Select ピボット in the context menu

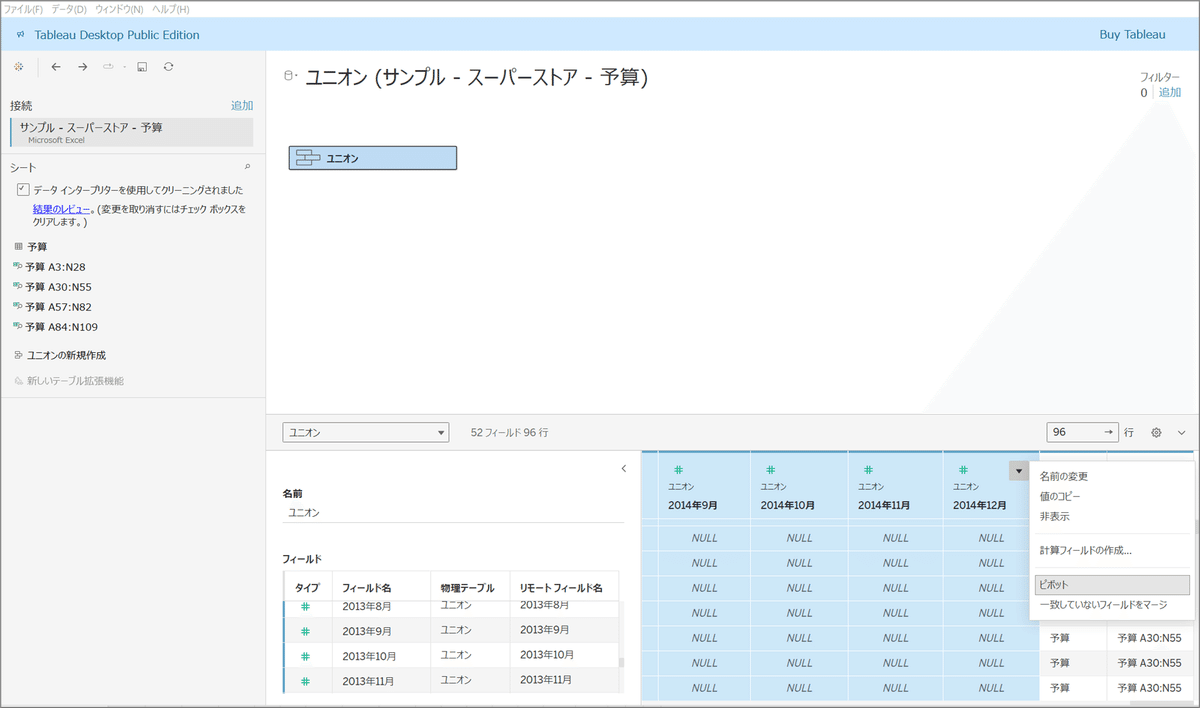click(x=1112, y=584)
